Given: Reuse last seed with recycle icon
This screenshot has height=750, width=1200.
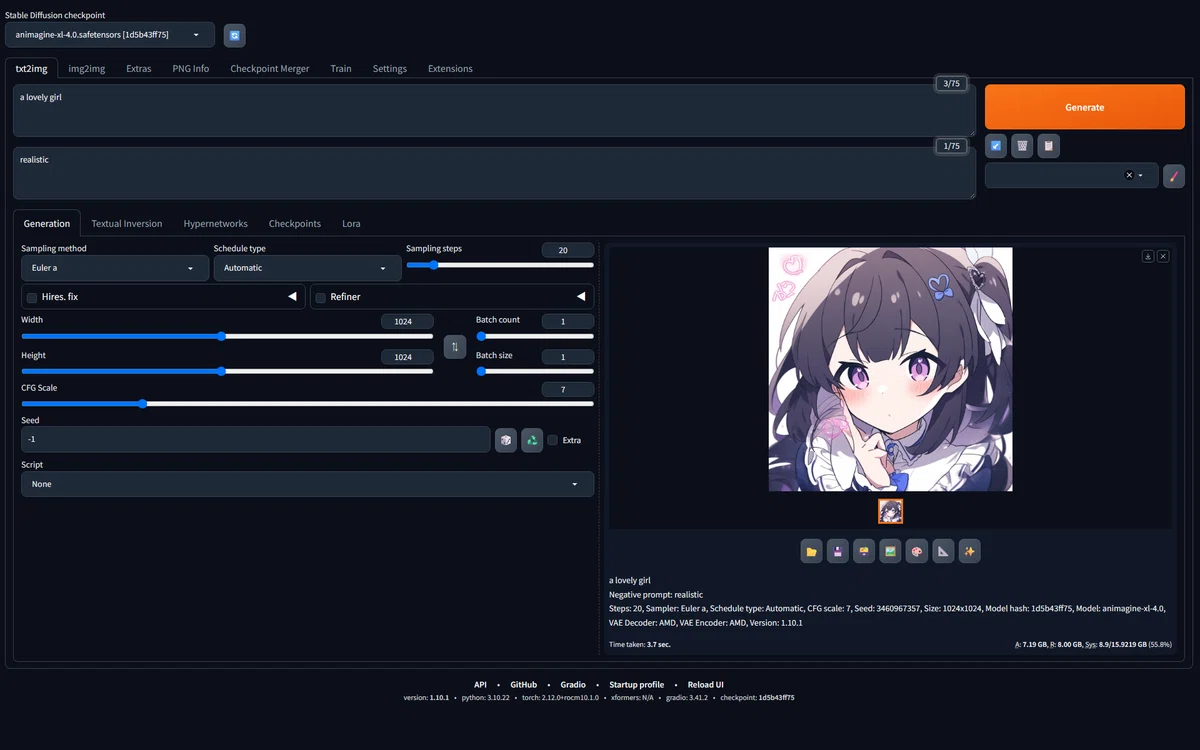Looking at the screenshot, I should (x=532, y=440).
